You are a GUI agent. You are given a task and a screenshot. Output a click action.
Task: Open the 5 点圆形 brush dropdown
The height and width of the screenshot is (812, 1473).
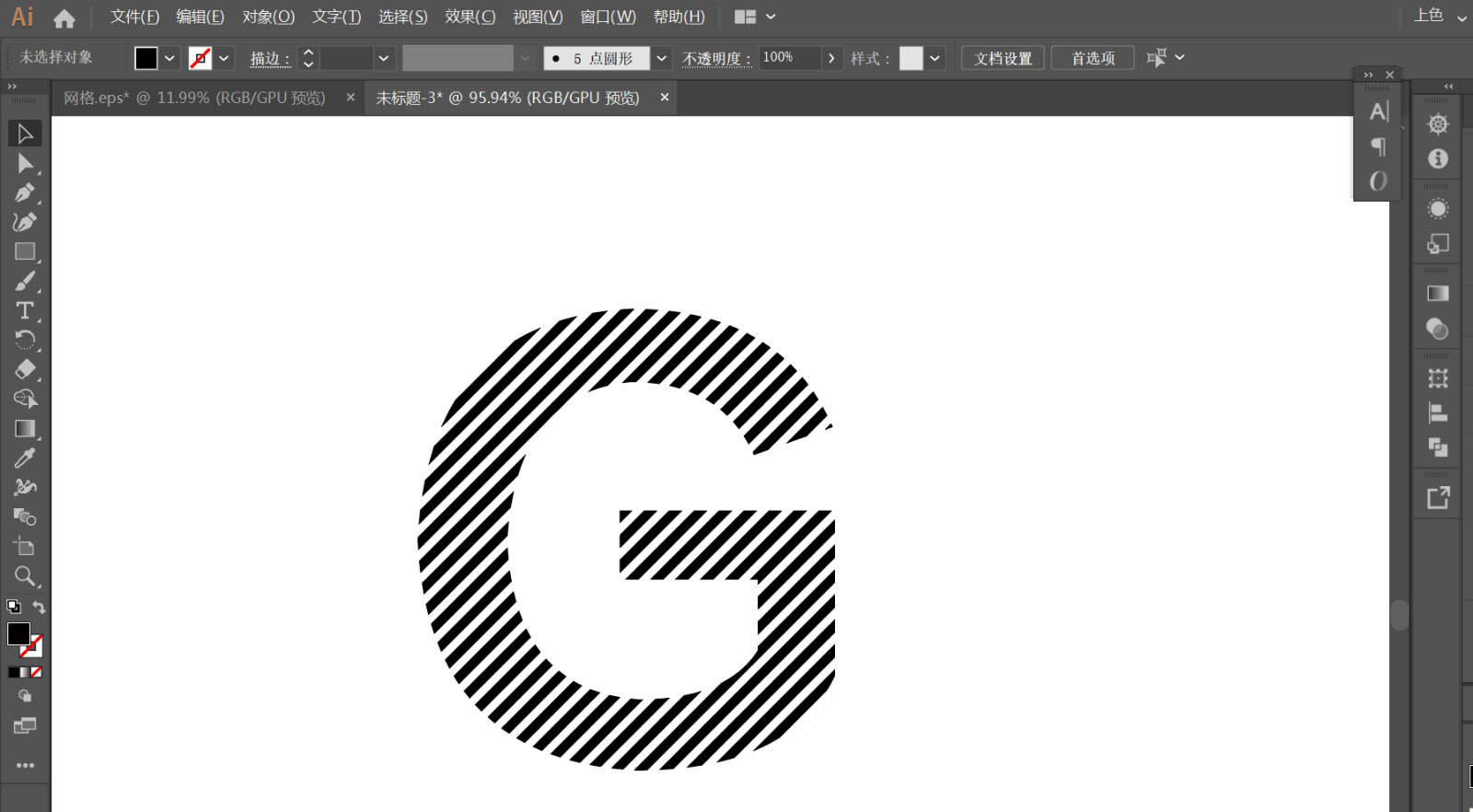(x=662, y=58)
